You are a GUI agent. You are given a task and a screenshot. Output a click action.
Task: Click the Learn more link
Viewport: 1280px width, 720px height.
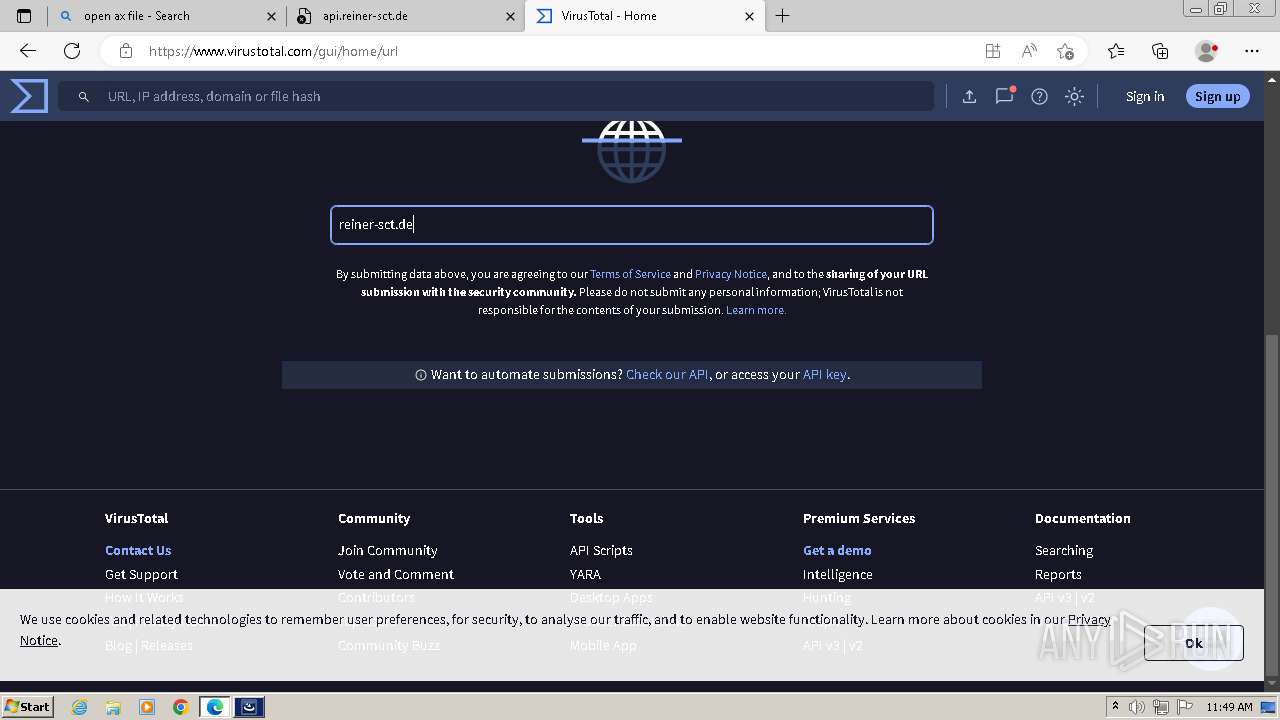(755, 310)
